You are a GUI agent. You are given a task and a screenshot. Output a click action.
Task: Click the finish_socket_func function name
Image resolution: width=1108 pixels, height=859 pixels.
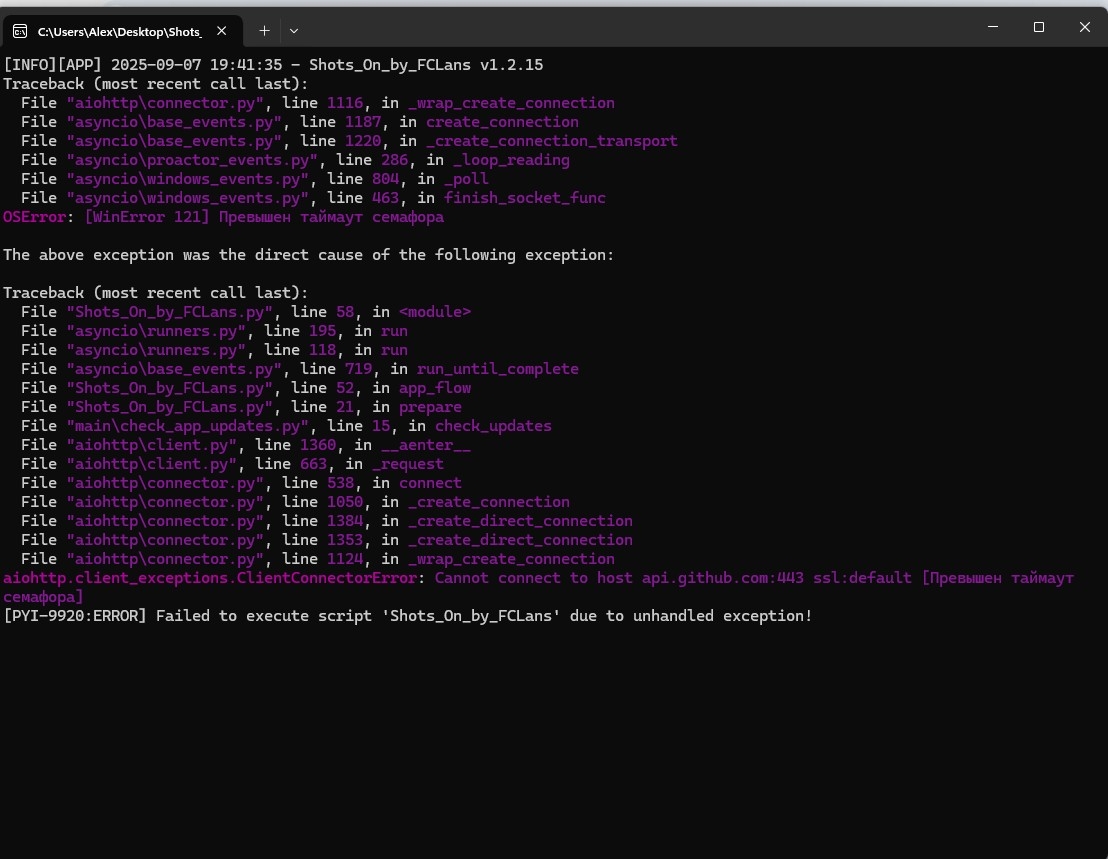coord(525,198)
